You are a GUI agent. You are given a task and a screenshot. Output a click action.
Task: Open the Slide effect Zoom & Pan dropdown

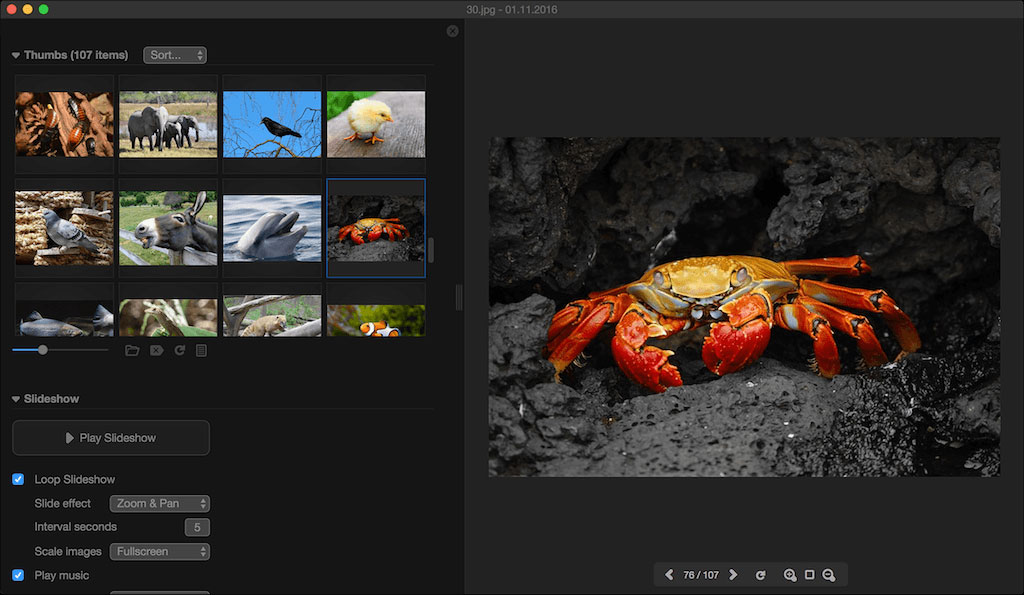[x=160, y=503]
